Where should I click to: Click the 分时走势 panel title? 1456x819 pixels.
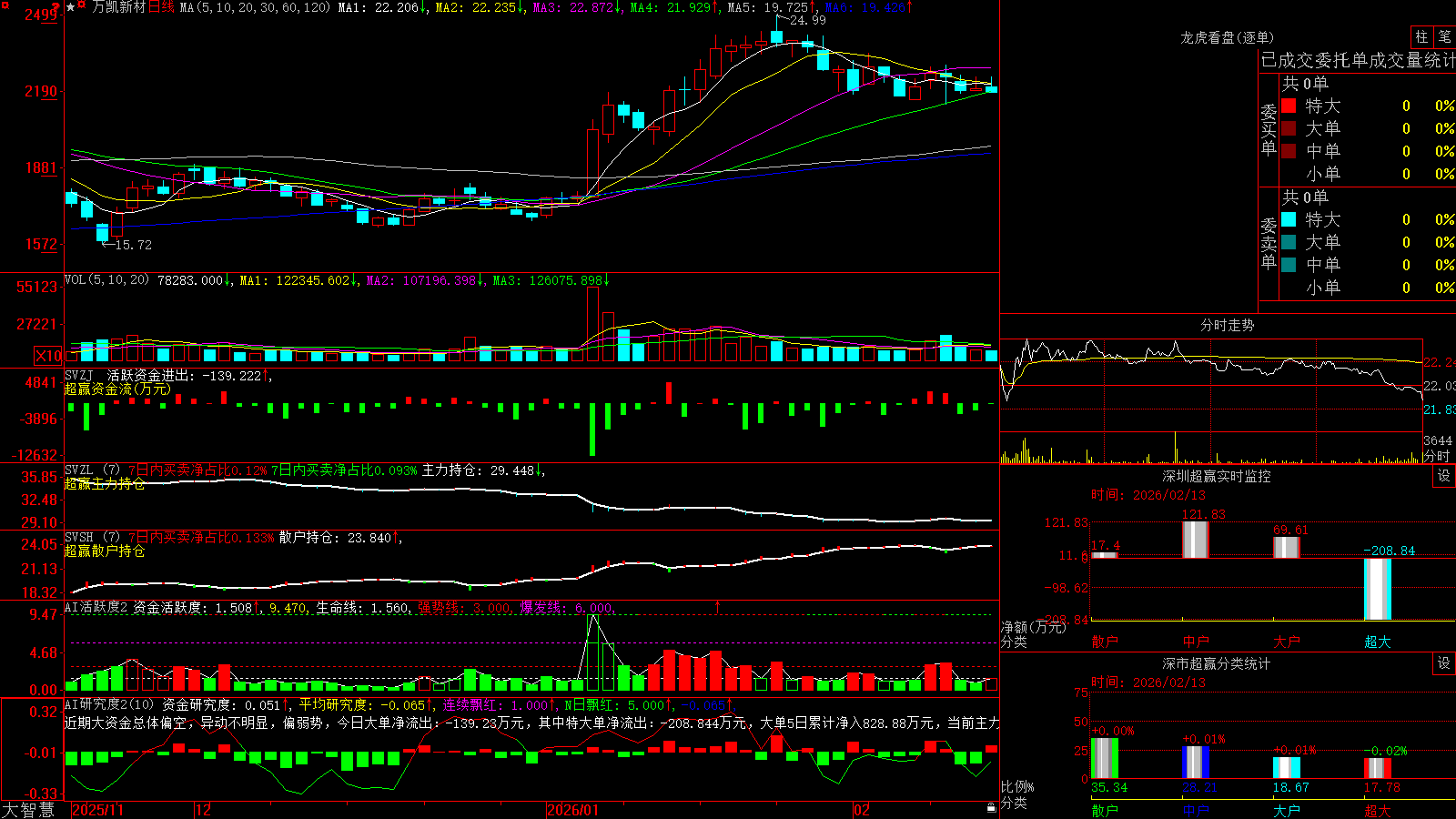1227,325
